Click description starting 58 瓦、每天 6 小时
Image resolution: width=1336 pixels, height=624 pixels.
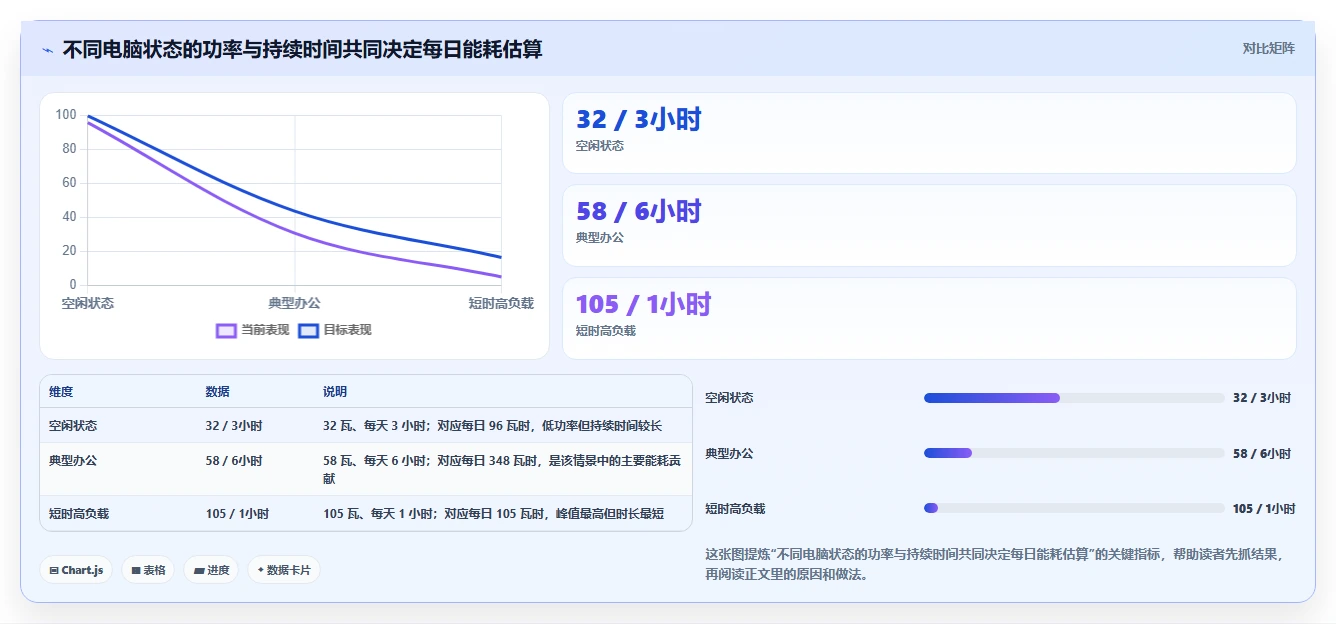502,470
